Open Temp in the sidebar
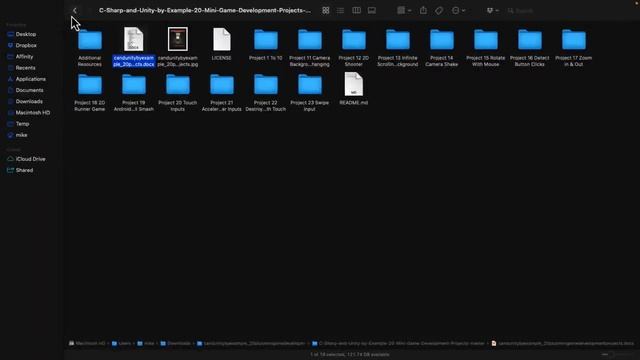This screenshot has width=640, height=360. pyautogui.click(x=22, y=124)
